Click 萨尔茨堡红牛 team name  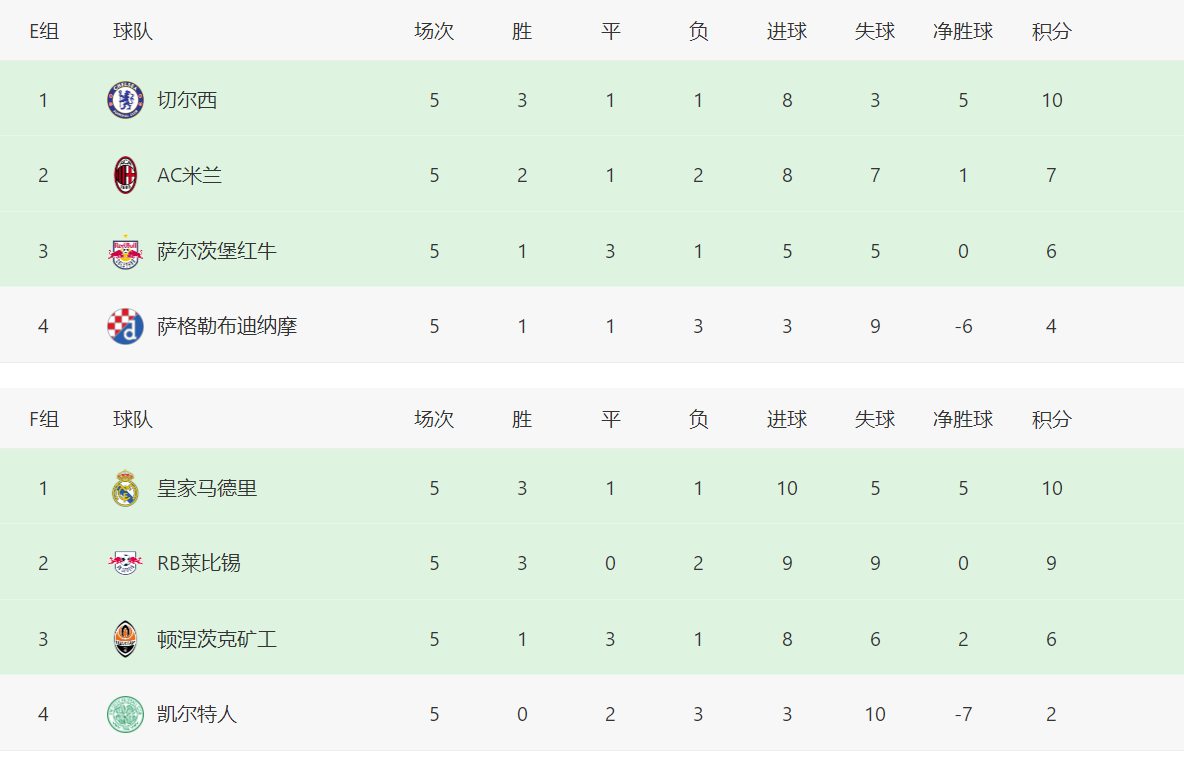(217, 251)
